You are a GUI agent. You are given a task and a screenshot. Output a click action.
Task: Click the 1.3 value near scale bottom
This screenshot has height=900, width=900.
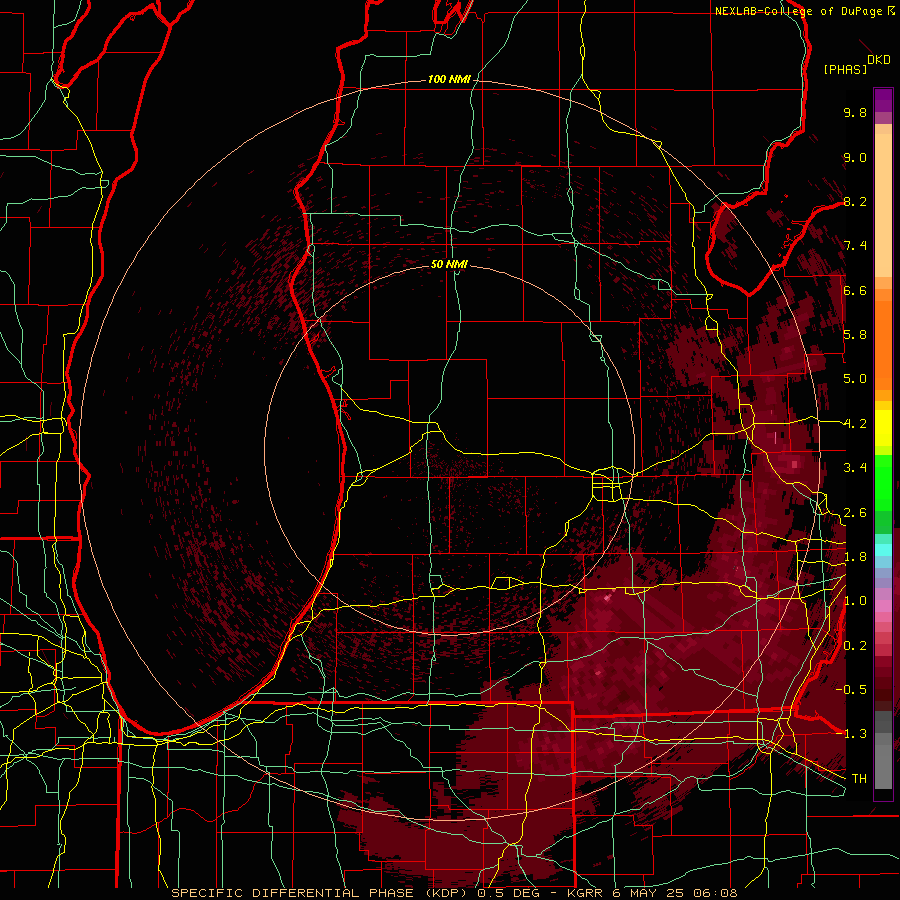pyautogui.click(x=855, y=734)
